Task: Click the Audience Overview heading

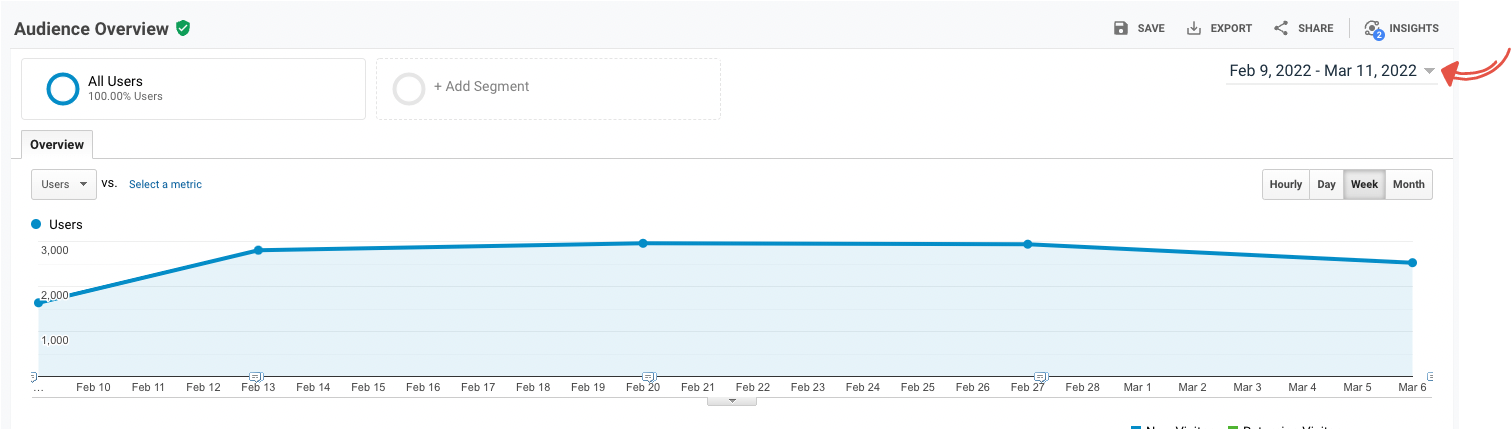Action: pyautogui.click(x=91, y=29)
